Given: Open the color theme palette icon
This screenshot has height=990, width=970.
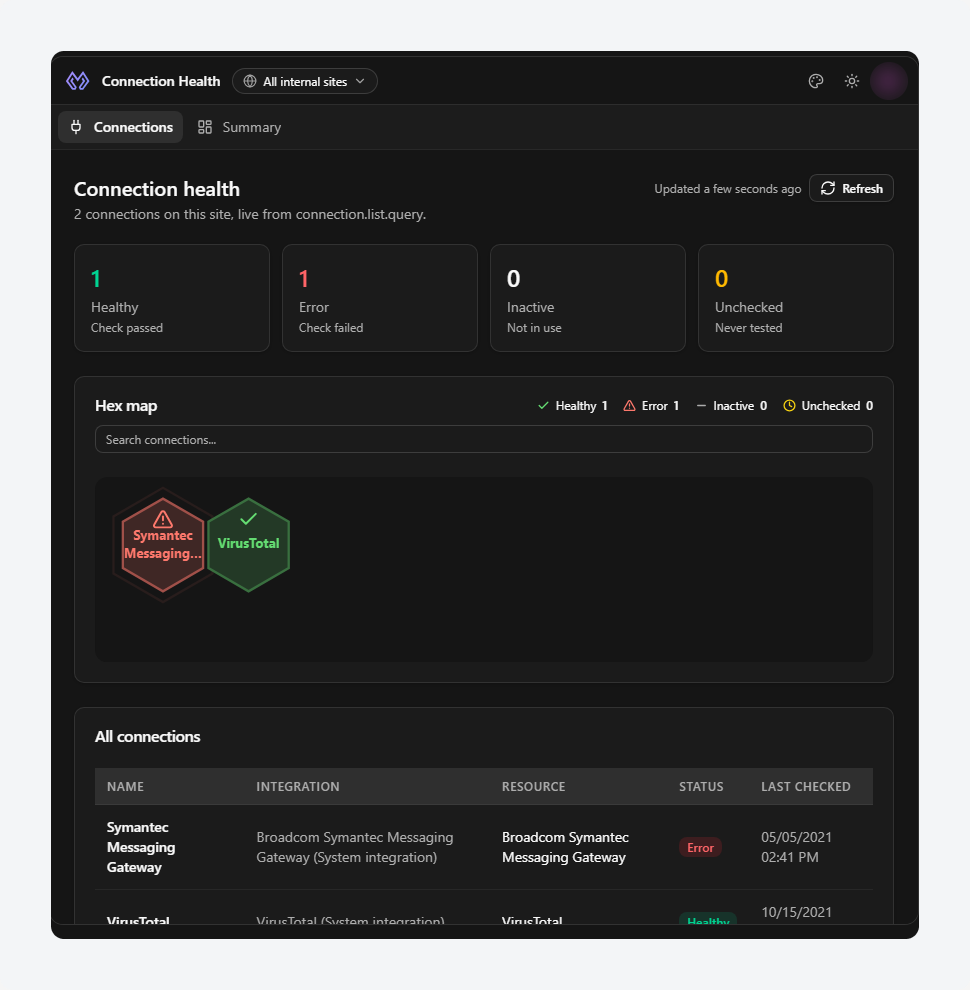Looking at the screenshot, I should [816, 81].
